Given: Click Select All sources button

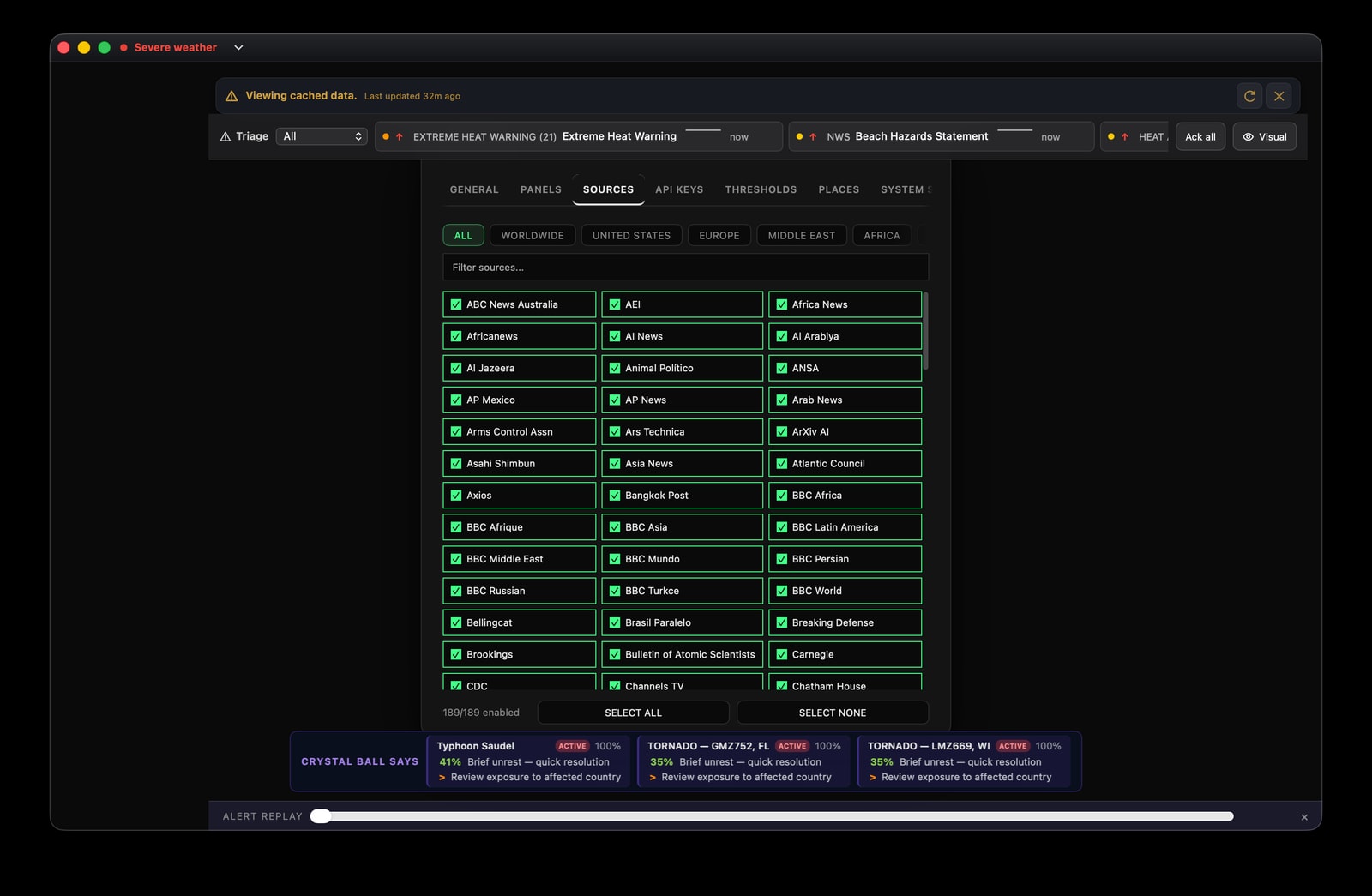Looking at the screenshot, I should [x=633, y=713].
